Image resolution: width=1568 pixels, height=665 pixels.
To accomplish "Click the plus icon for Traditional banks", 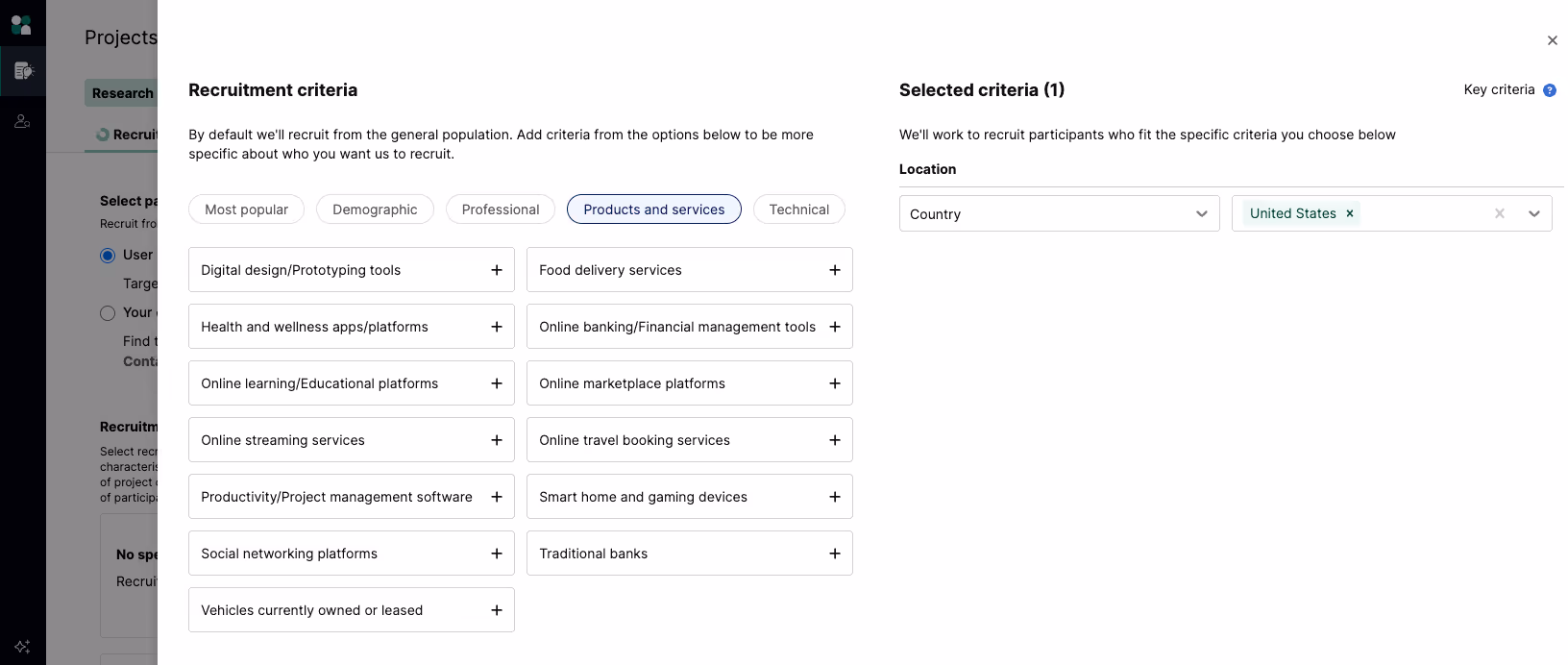I will [835, 554].
